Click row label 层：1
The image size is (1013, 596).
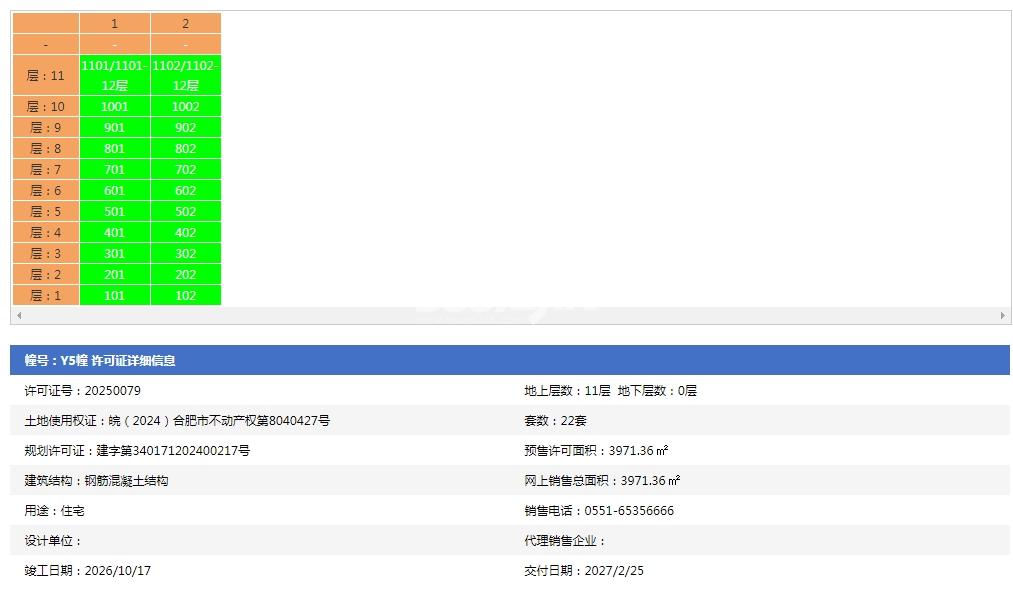pos(46,296)
